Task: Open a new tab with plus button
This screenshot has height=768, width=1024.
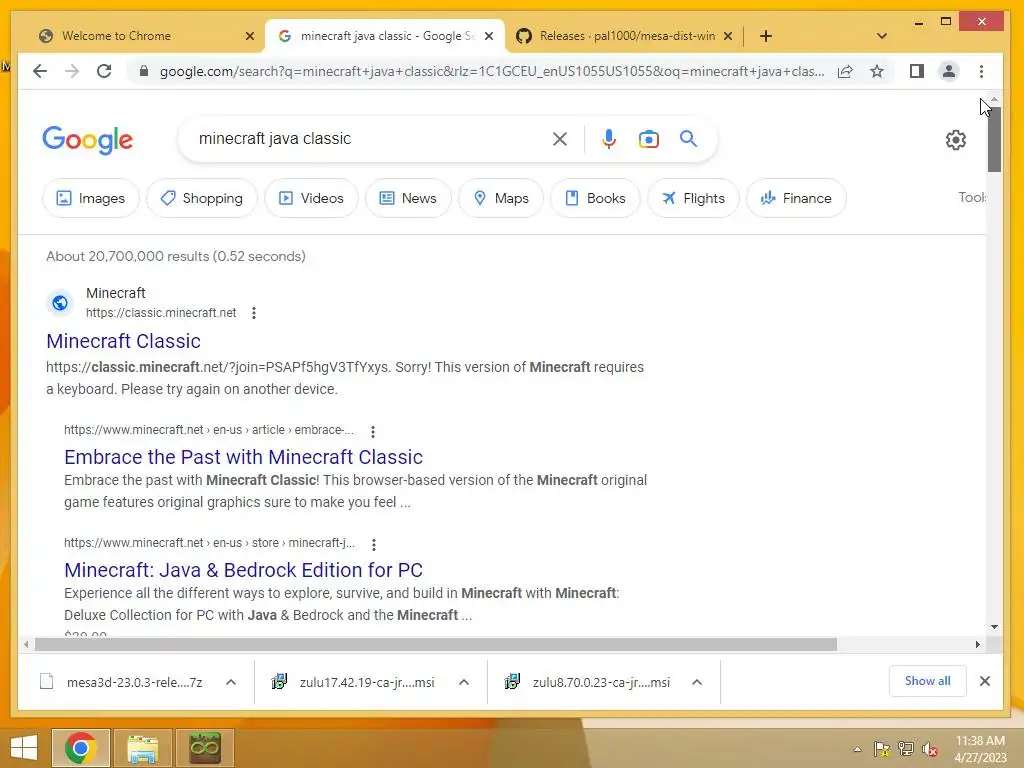Action: pos(766,36)
